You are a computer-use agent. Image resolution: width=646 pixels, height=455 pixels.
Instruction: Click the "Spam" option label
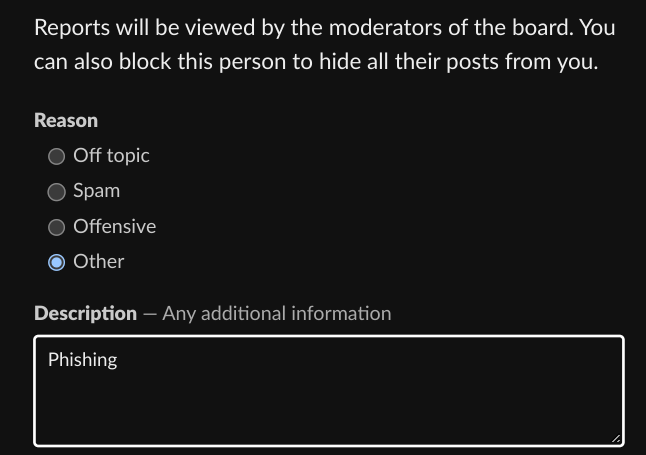coord(97,191)
